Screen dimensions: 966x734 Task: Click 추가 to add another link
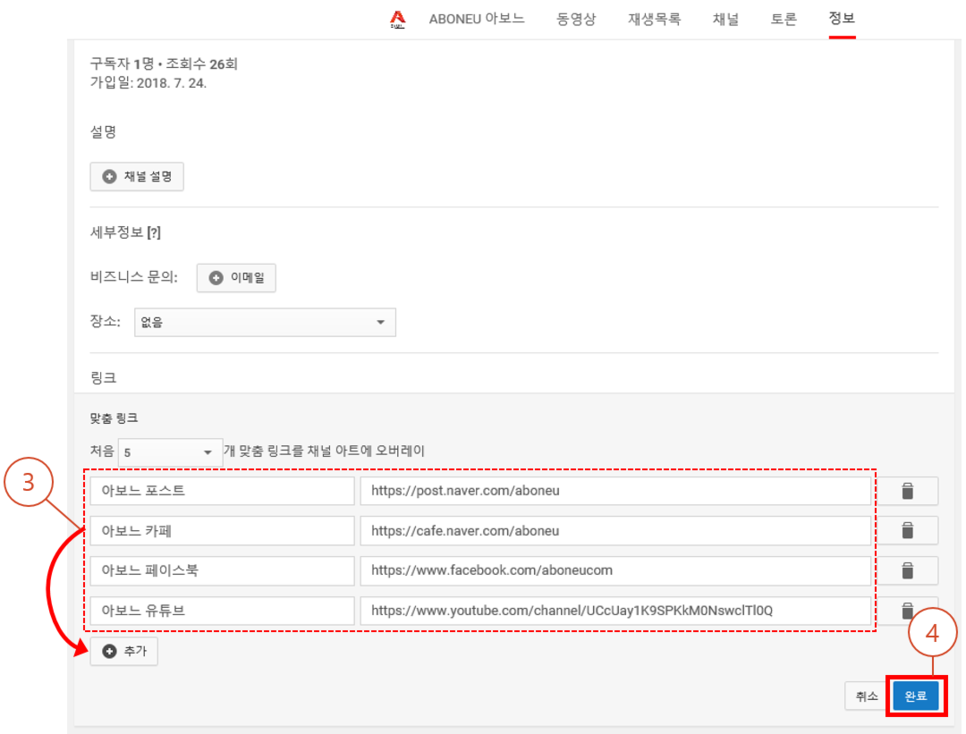(x=124, y=651)
